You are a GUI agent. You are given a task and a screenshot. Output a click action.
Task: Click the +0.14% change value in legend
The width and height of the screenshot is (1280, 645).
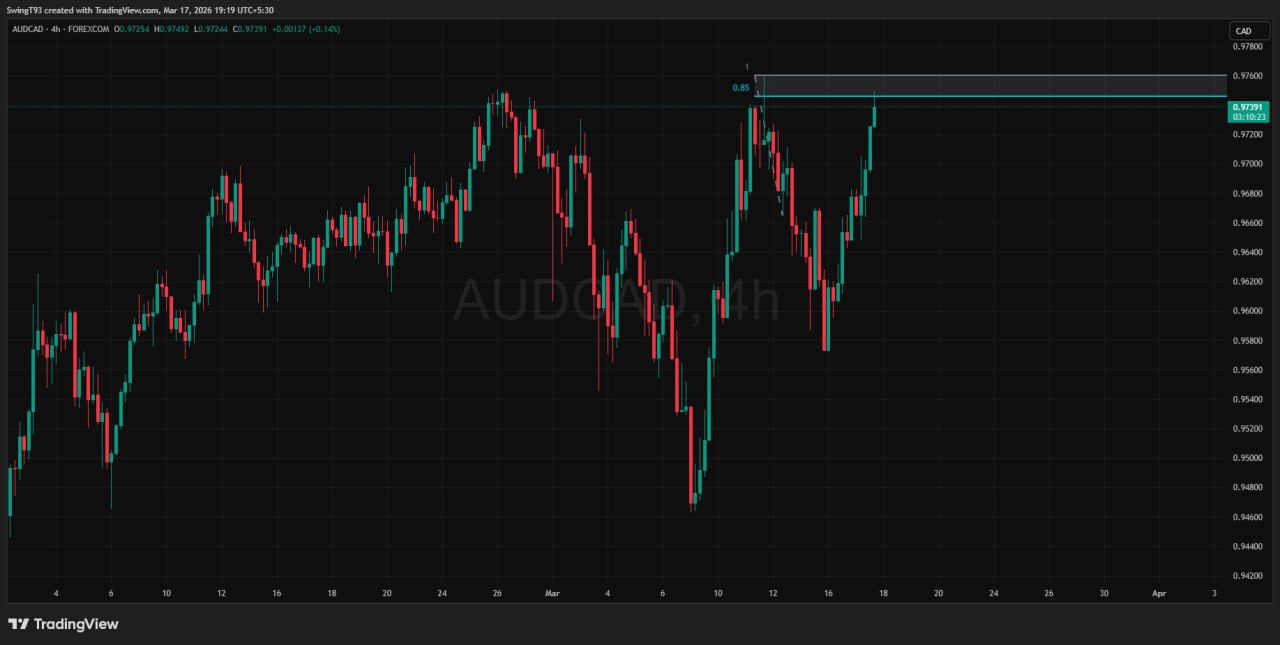324,29
